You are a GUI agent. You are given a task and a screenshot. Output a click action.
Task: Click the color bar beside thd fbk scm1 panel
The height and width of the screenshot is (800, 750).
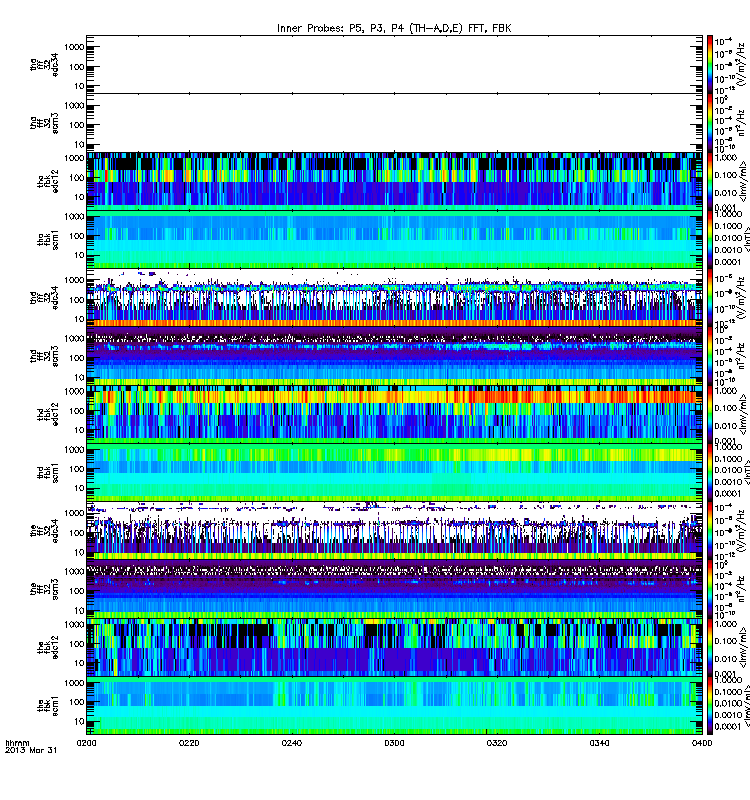710,472
